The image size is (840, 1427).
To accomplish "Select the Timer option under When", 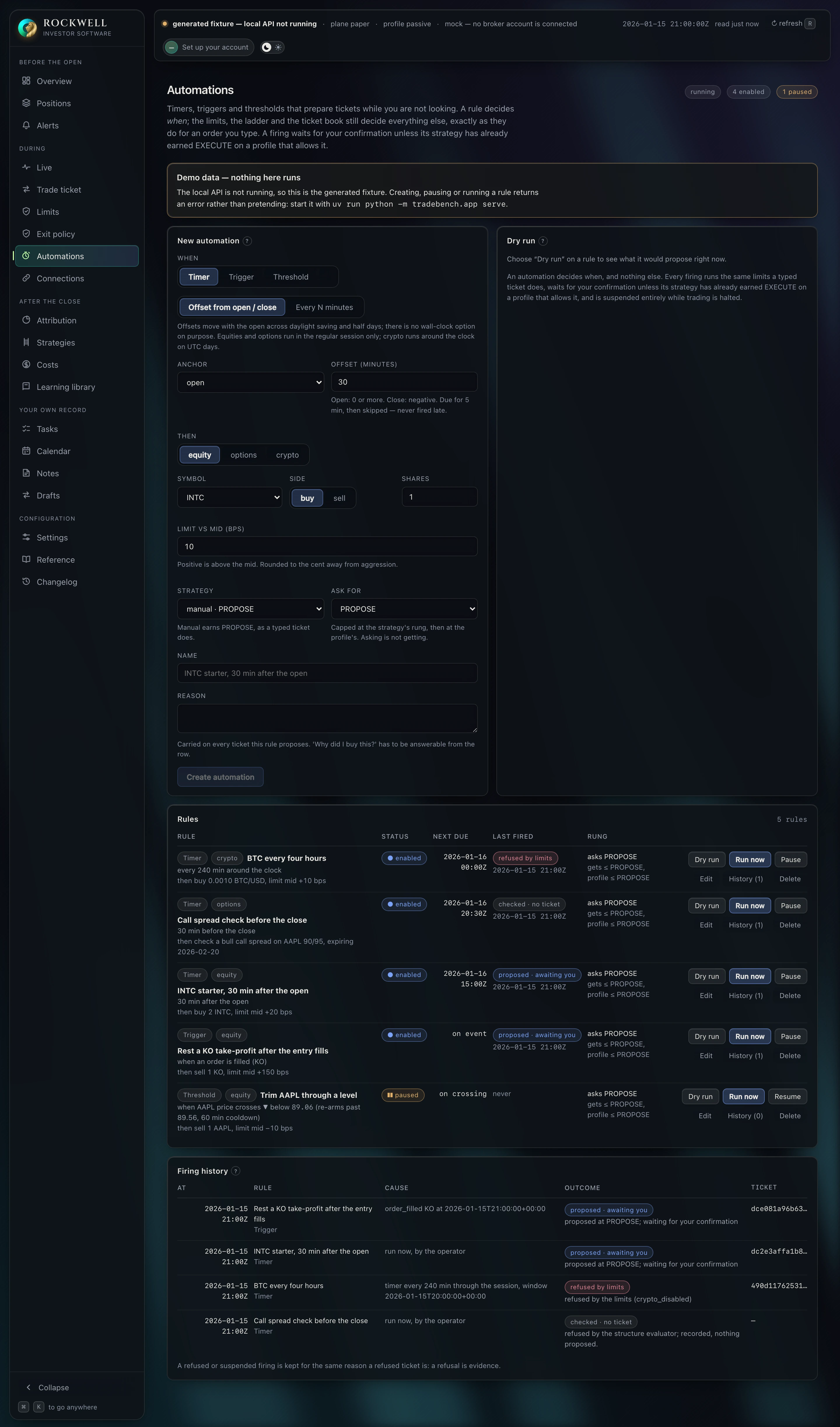I will pos(199,277).
